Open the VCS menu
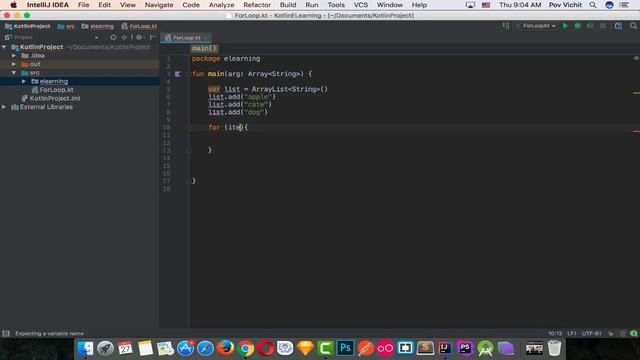This screenshot has height=360, width=640. [361, 5]
